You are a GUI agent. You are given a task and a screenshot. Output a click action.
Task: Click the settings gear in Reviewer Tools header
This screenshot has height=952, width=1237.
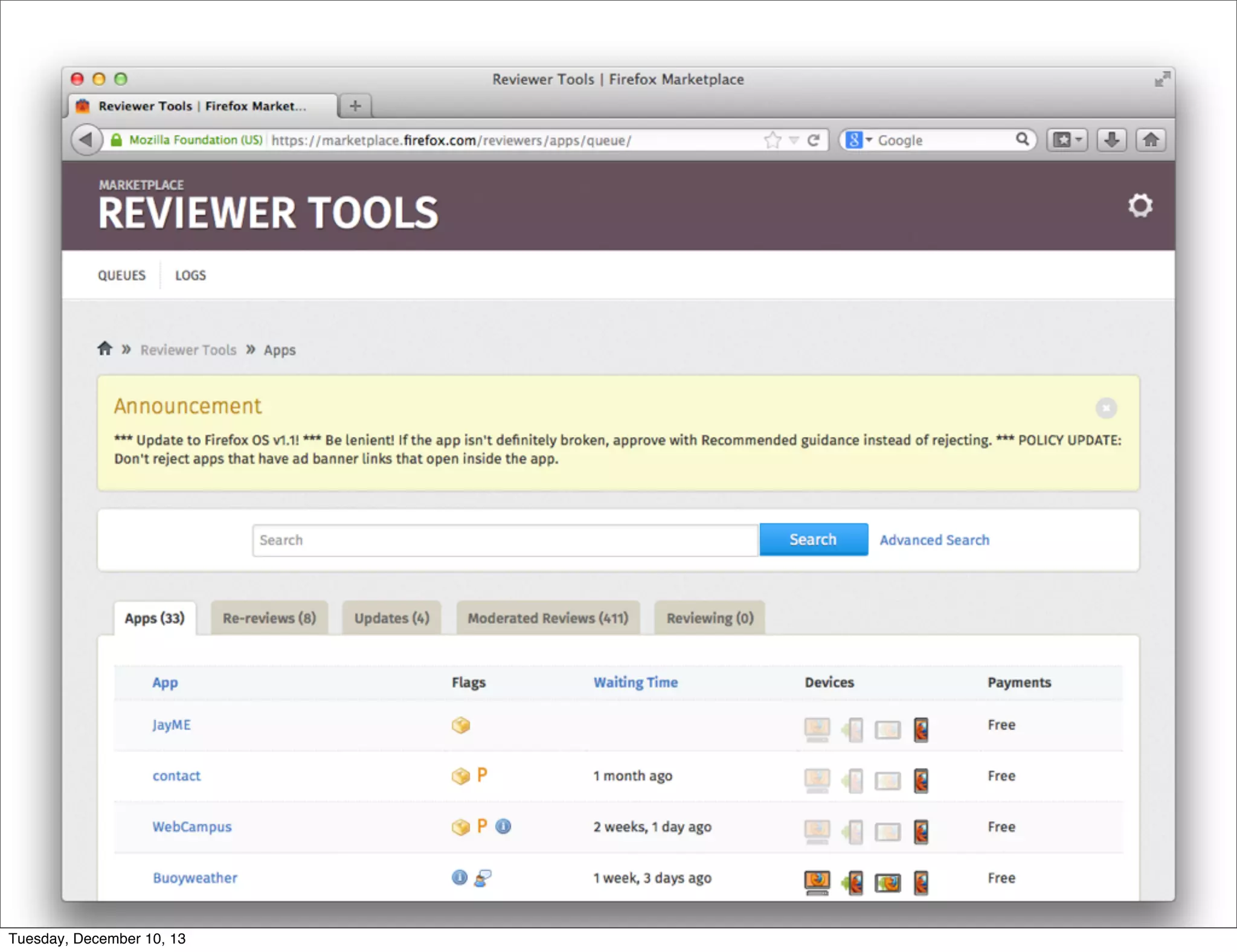[x=1140, y=206]
